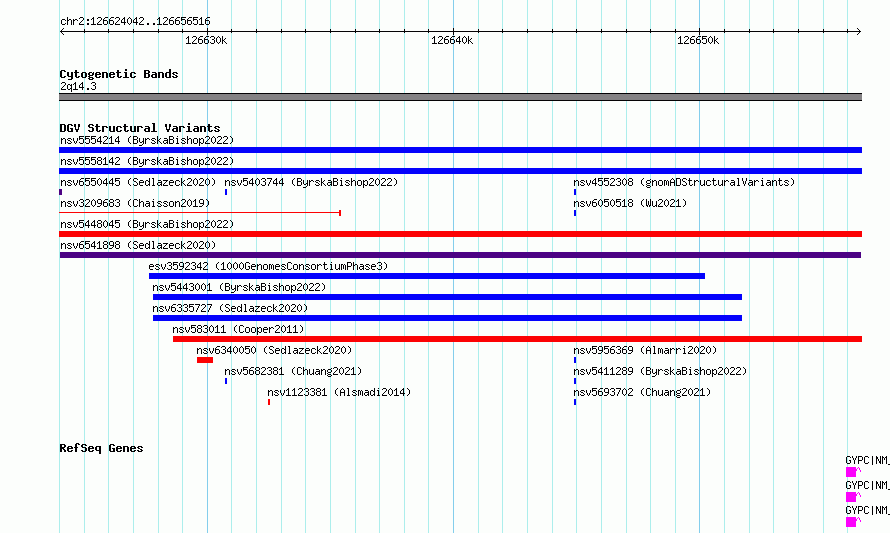
Task: Click the right arrow of the ruler
Action: (859, 31)
